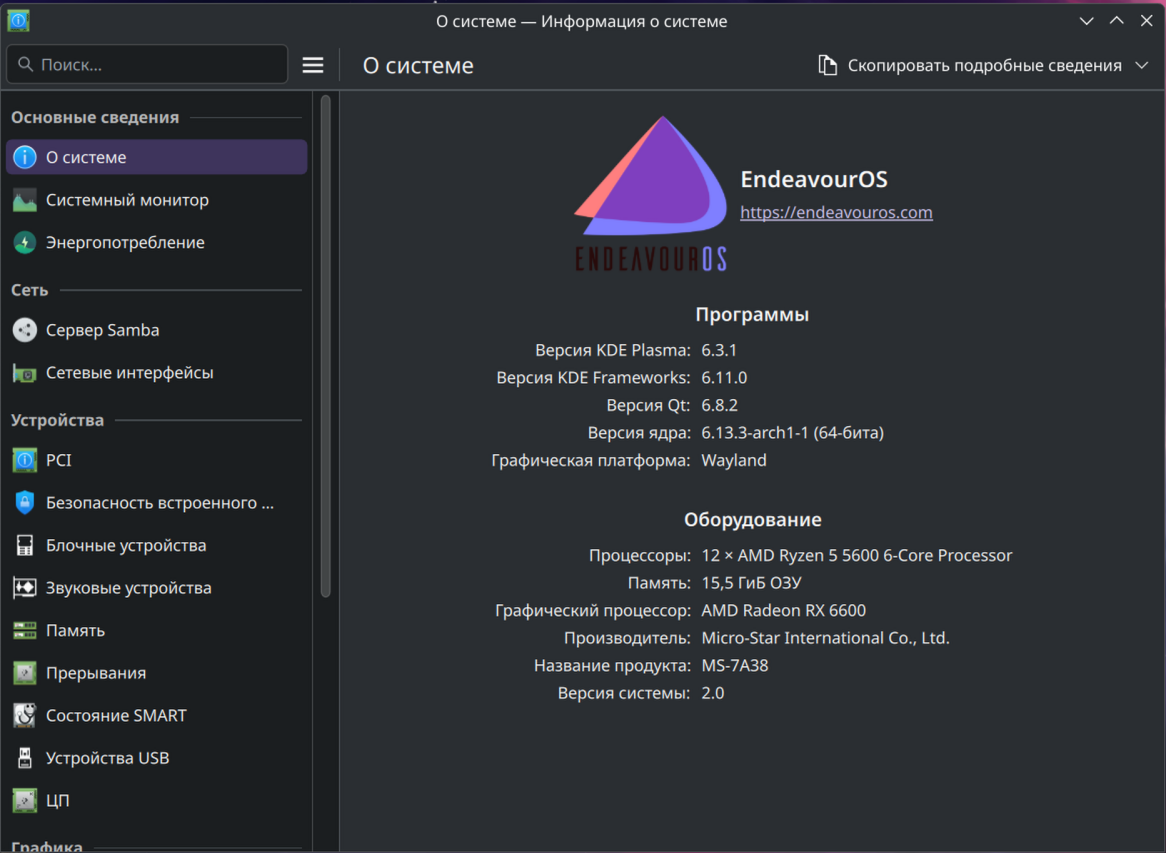
Task: Focus the Поиск search field
Action: pos(147,65)
